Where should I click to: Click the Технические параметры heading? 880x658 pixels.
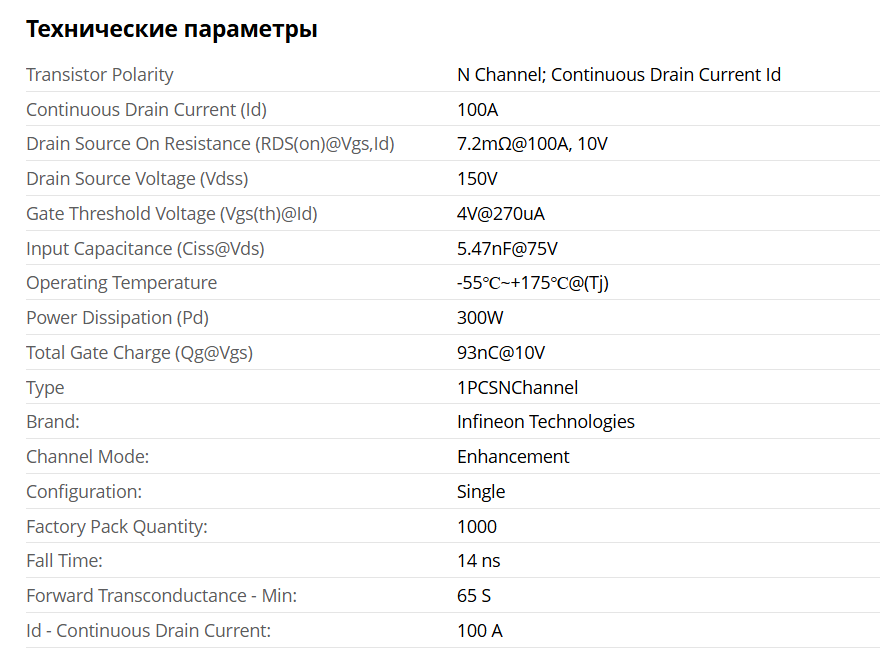coord(172,29)
